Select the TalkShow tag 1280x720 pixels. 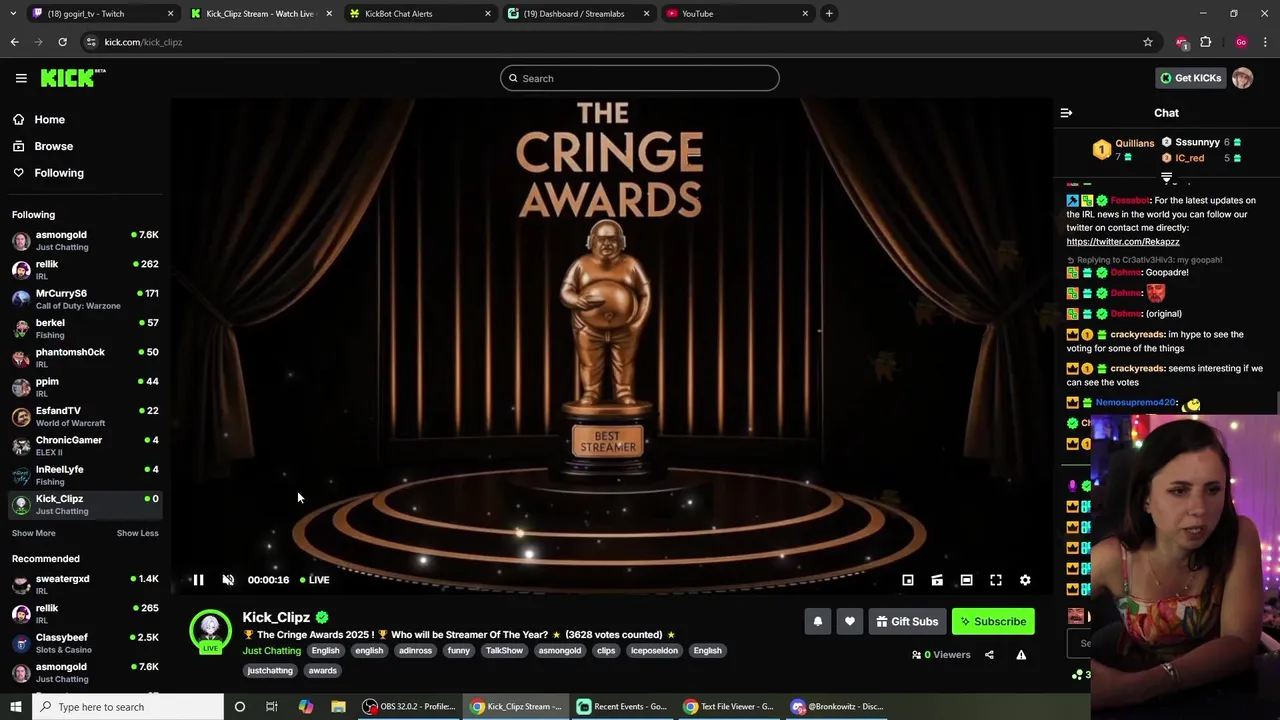pos(504,651)
